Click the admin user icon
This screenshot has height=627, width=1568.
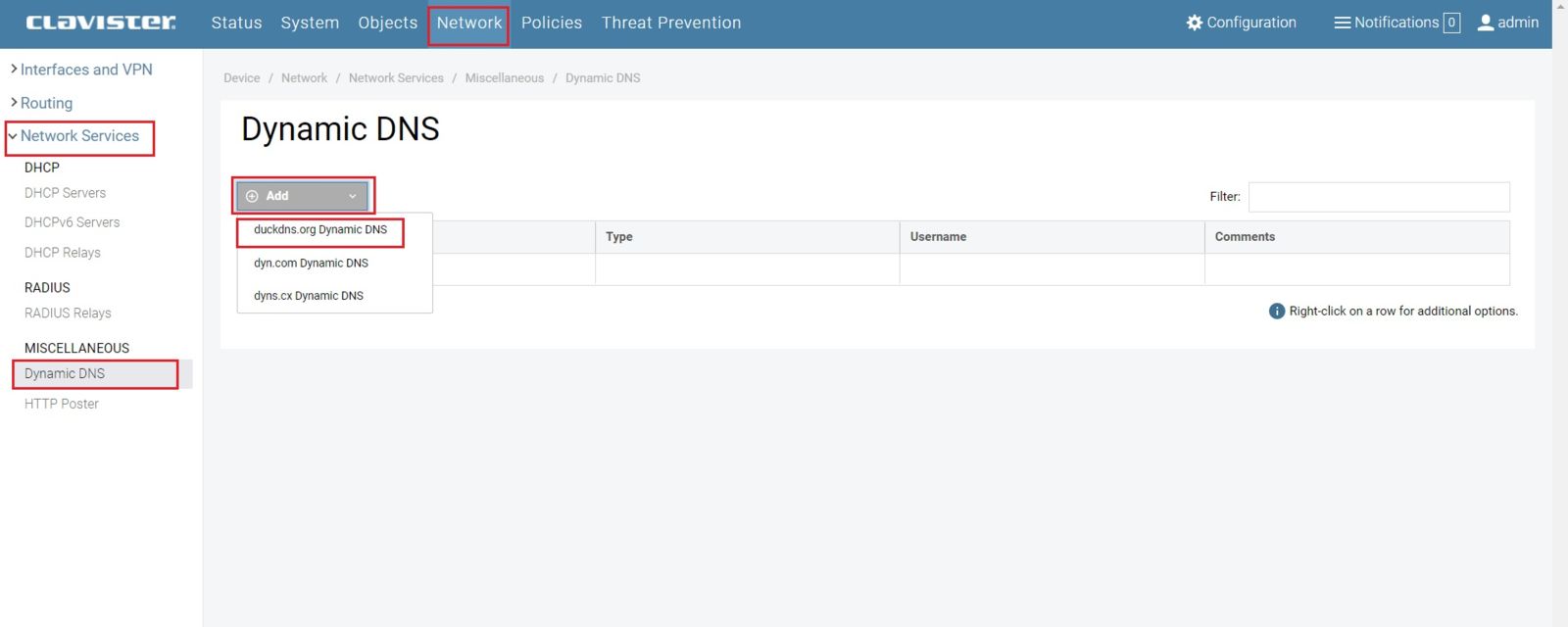click(1486, 23)
